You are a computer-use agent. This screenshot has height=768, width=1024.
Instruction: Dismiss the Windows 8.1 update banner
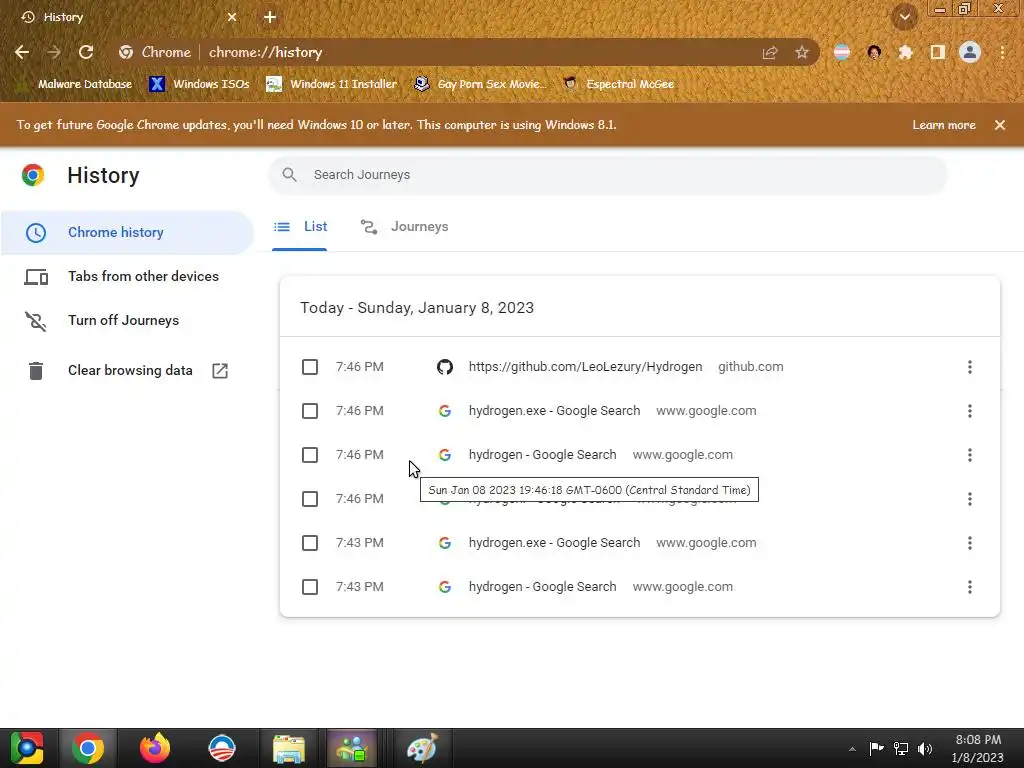[x=1000, y=125]
